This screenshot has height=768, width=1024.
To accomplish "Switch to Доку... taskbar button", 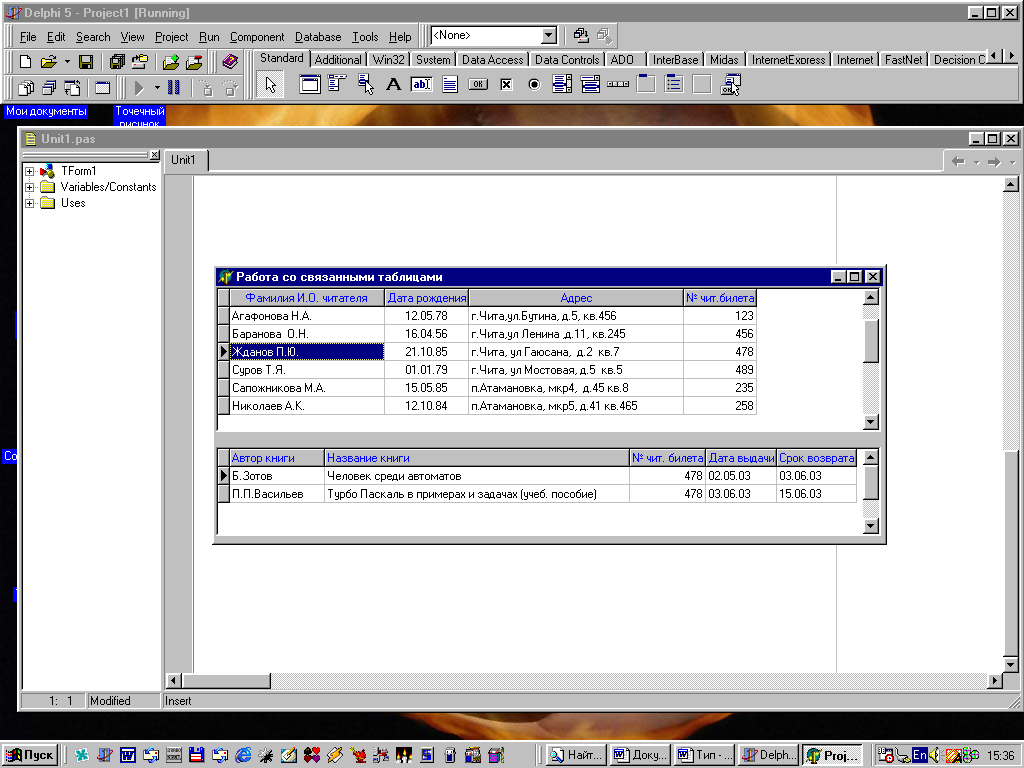I will pos(641,755).
